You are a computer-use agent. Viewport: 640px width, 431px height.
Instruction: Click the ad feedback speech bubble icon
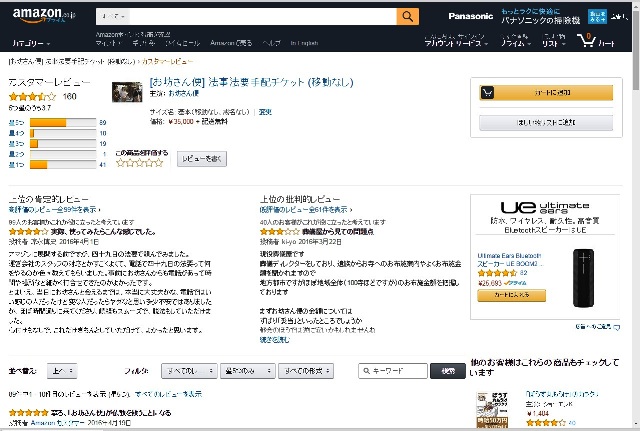616,327
